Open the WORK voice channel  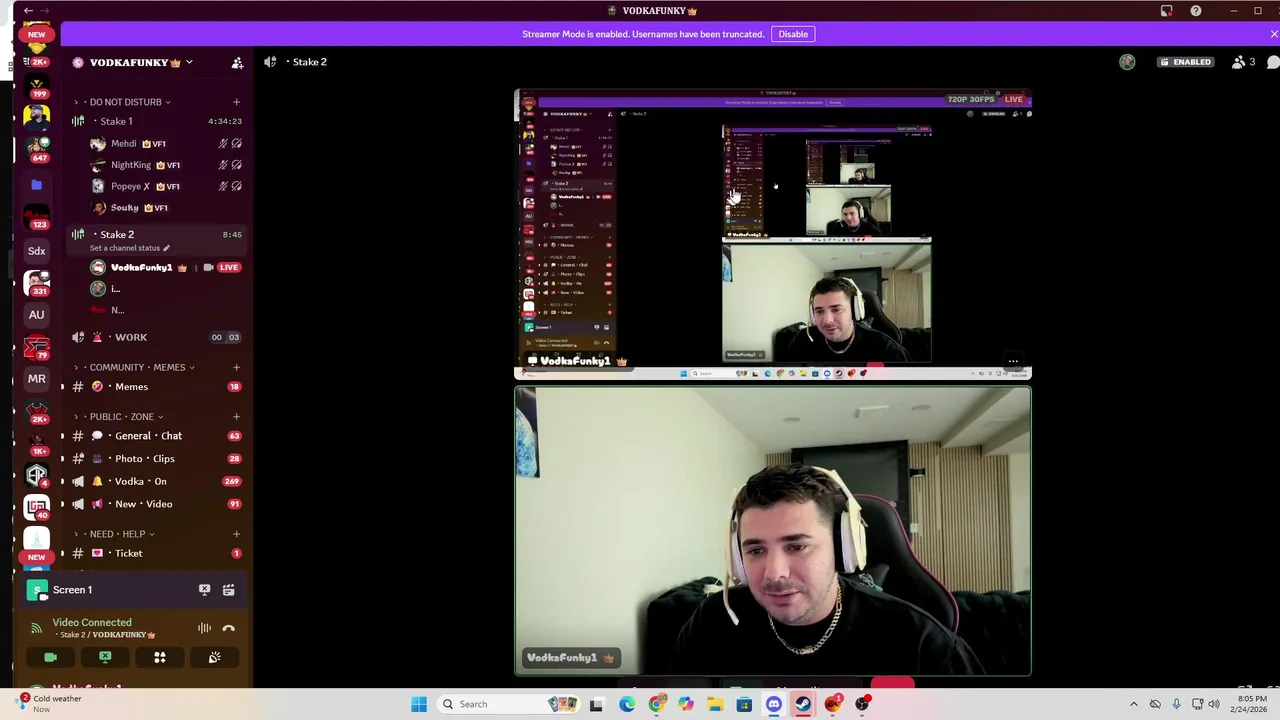coord(156,337)
